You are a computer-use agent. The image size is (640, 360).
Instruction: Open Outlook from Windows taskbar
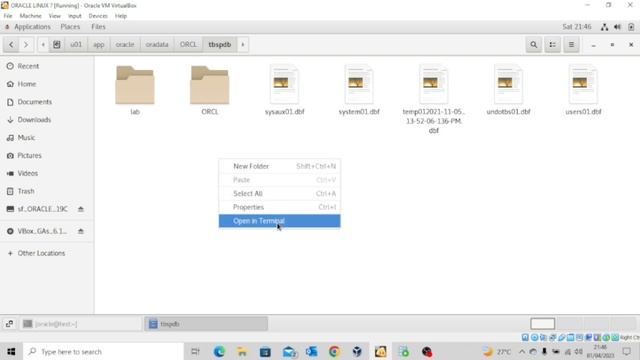click(311, 351)
